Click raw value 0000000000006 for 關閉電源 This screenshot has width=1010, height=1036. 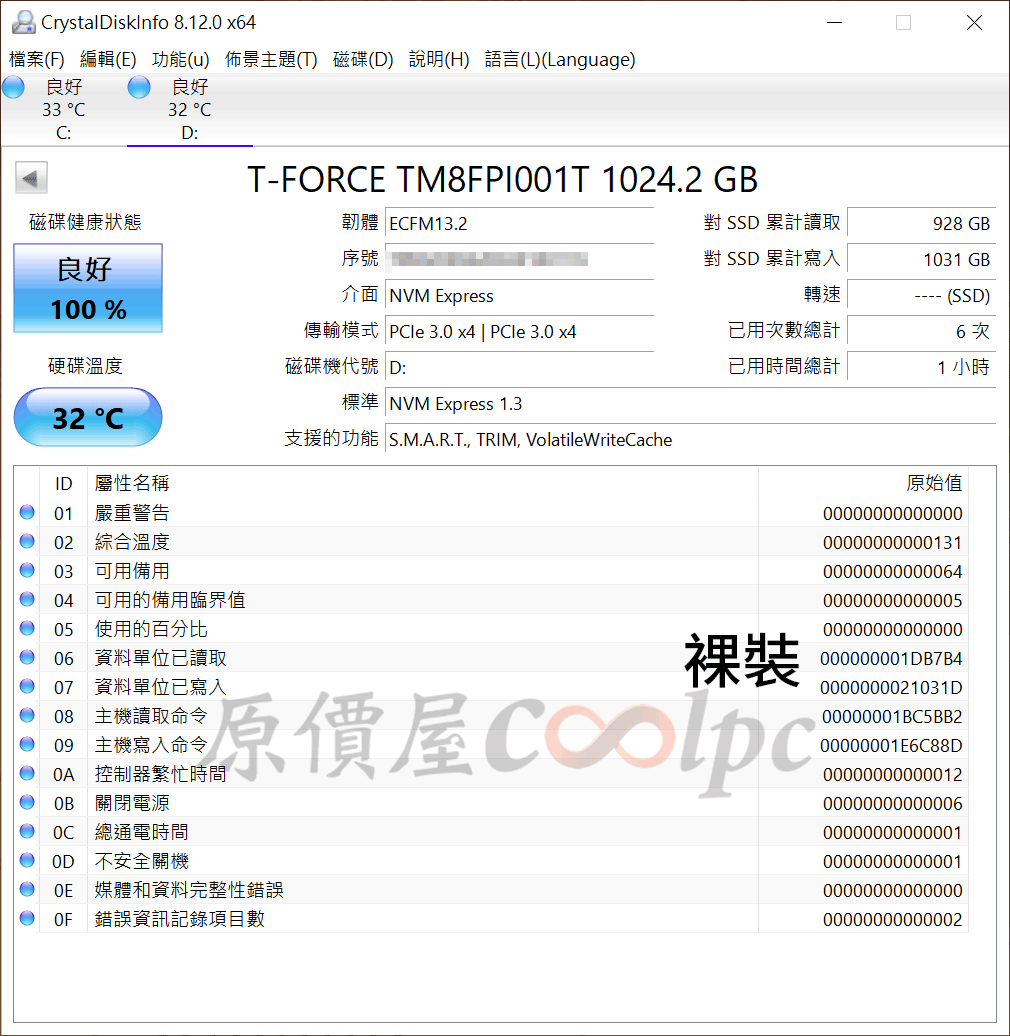(x=892, y=803)
